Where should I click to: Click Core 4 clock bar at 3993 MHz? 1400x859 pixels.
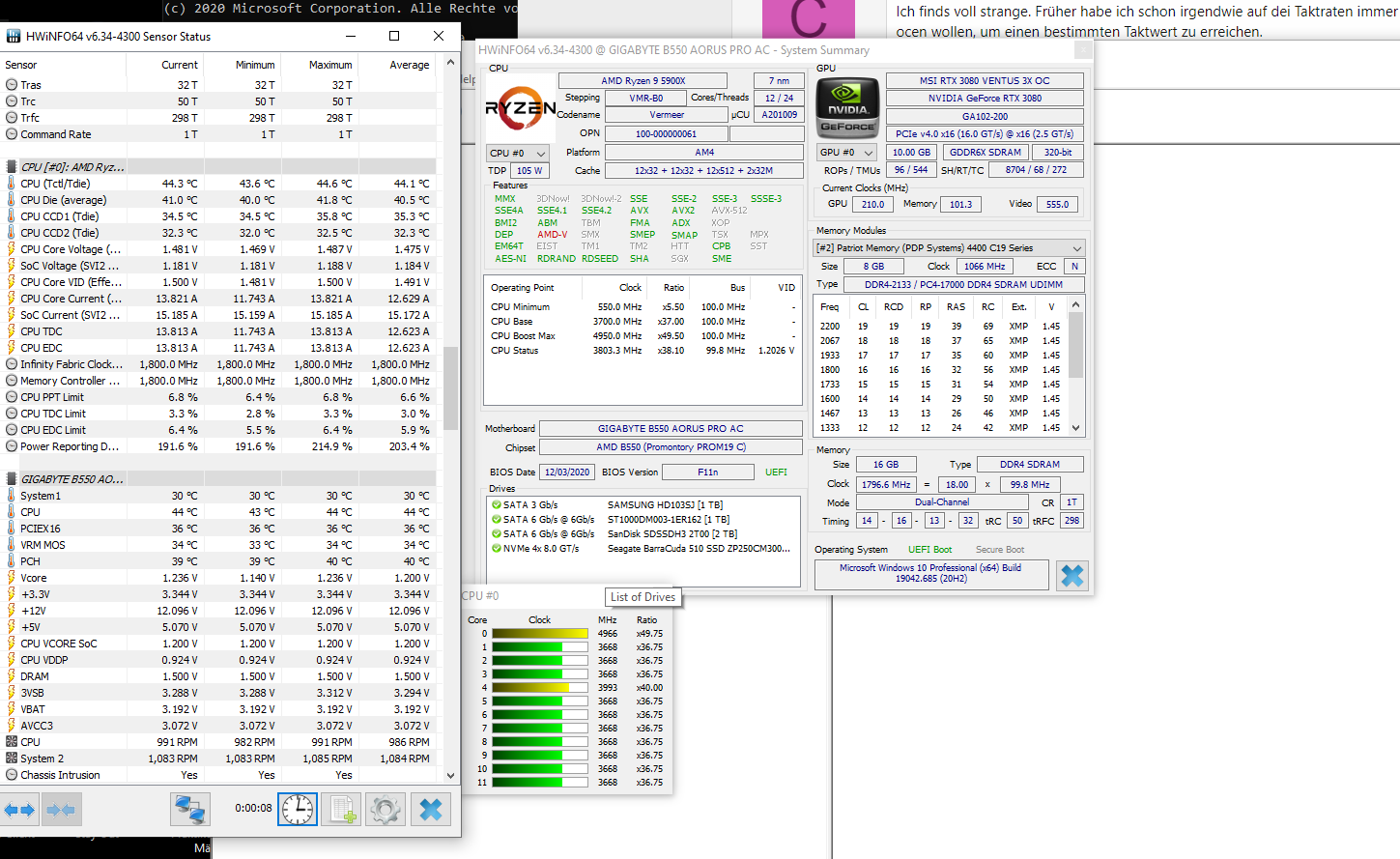point(540,688)
